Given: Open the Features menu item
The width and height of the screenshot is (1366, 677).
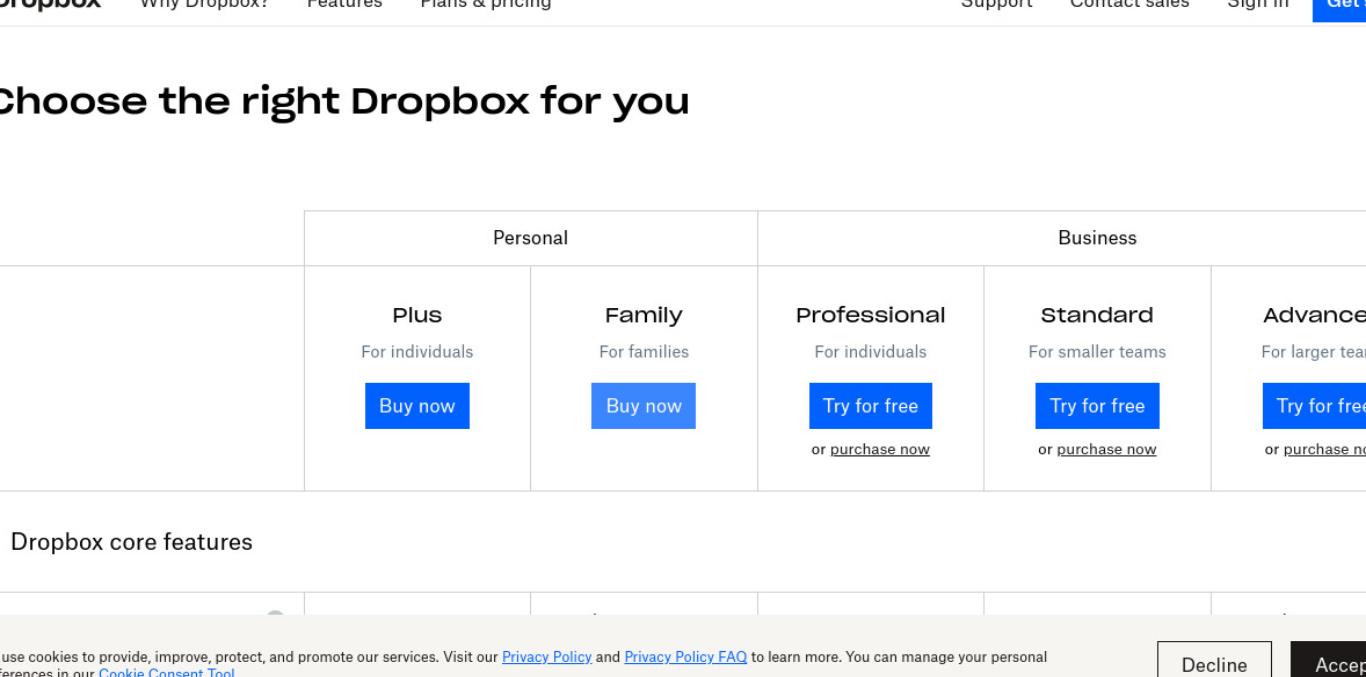Looking at the screenshot, I should pyautogui.click(x=344, y=4).
